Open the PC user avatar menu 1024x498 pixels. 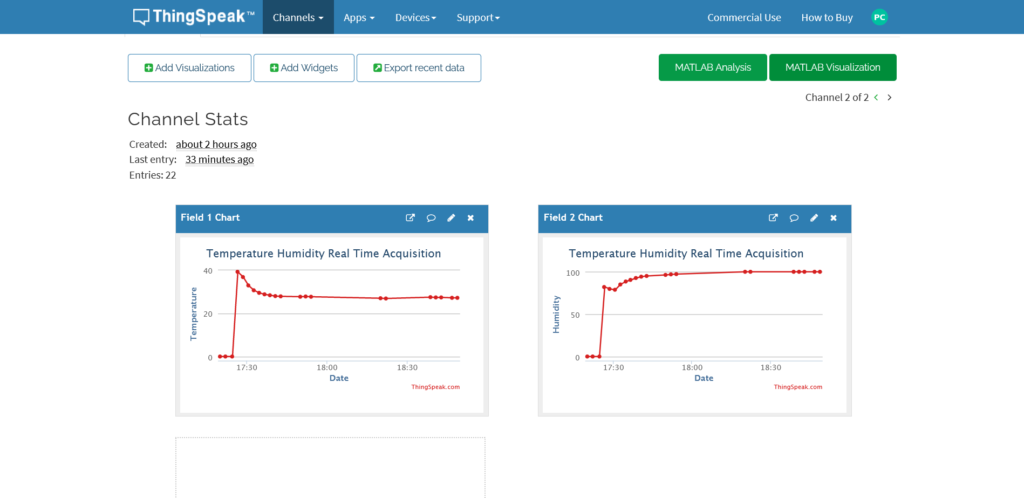pos(879,17)
